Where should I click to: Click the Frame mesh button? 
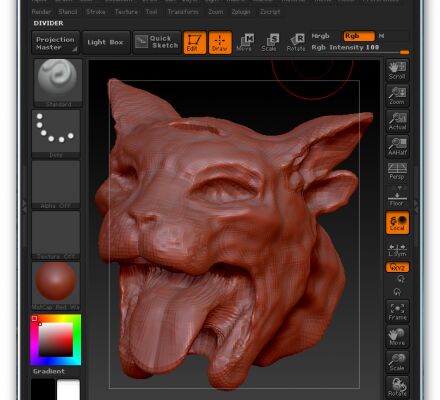[397, 311]
